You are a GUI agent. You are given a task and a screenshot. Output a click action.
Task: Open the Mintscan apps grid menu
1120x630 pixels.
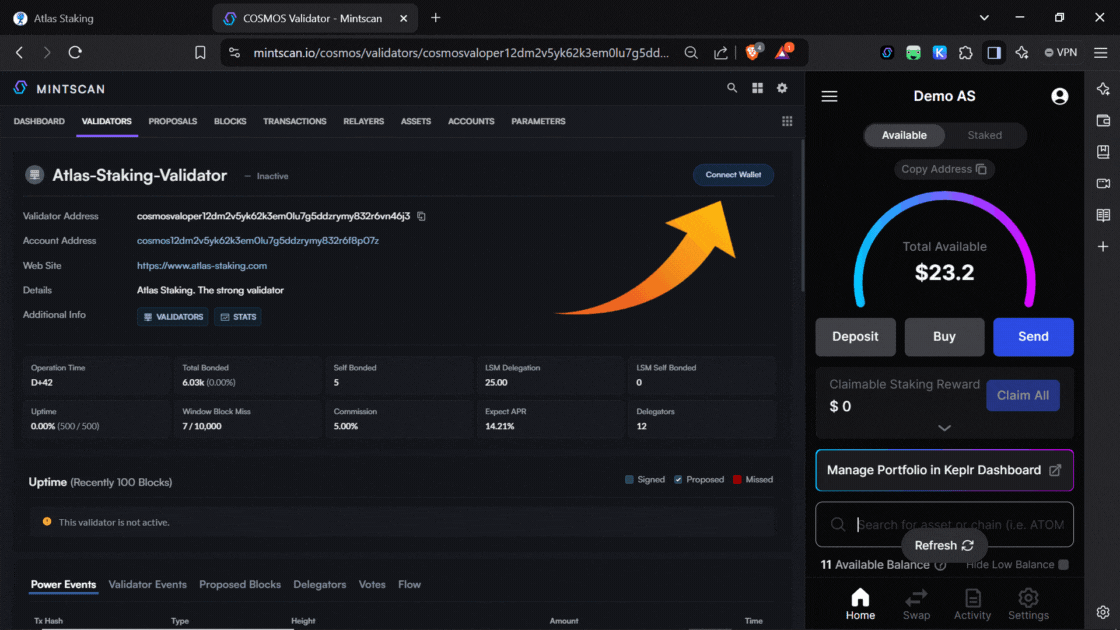click(757, 88)
